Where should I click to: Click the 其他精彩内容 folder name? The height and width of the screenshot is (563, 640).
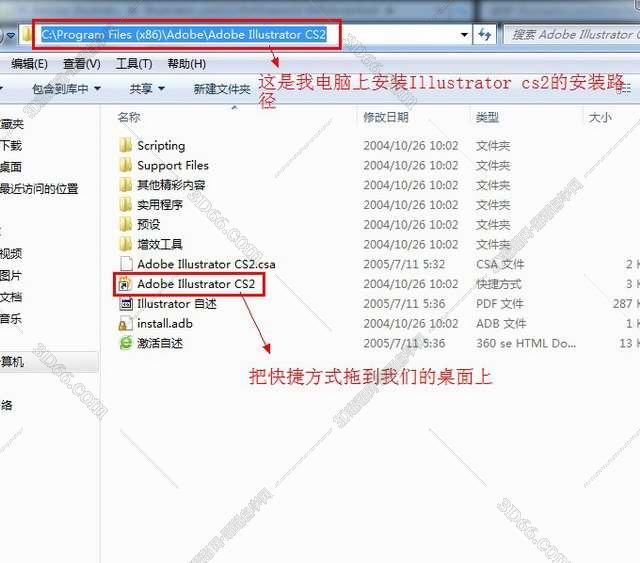171,185
